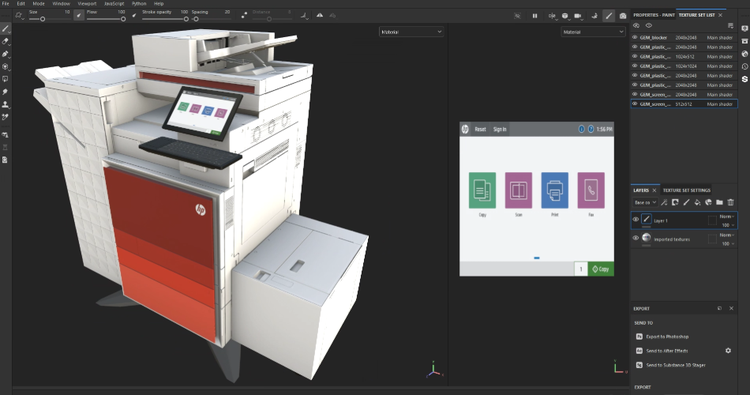Image resolution: width=750 pixels, height=395 pixels.
Task: Select the Clone stamp tool
Action: click(x=5, y=104)
